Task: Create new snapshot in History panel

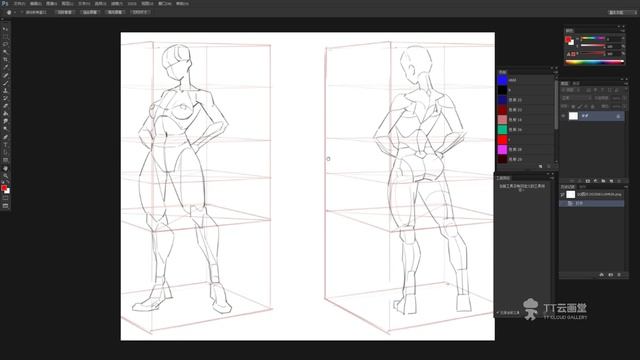Action: tap(611, 275)
